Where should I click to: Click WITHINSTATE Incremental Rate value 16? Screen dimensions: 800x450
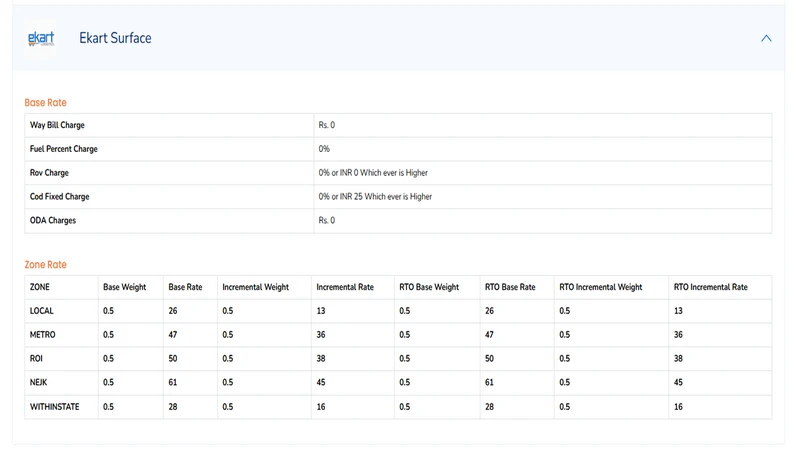point(321,407)
